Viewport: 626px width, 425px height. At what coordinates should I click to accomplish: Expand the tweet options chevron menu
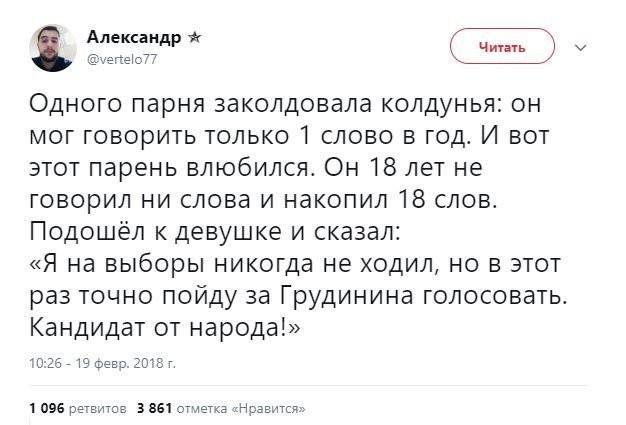click(x=581, y=46)
